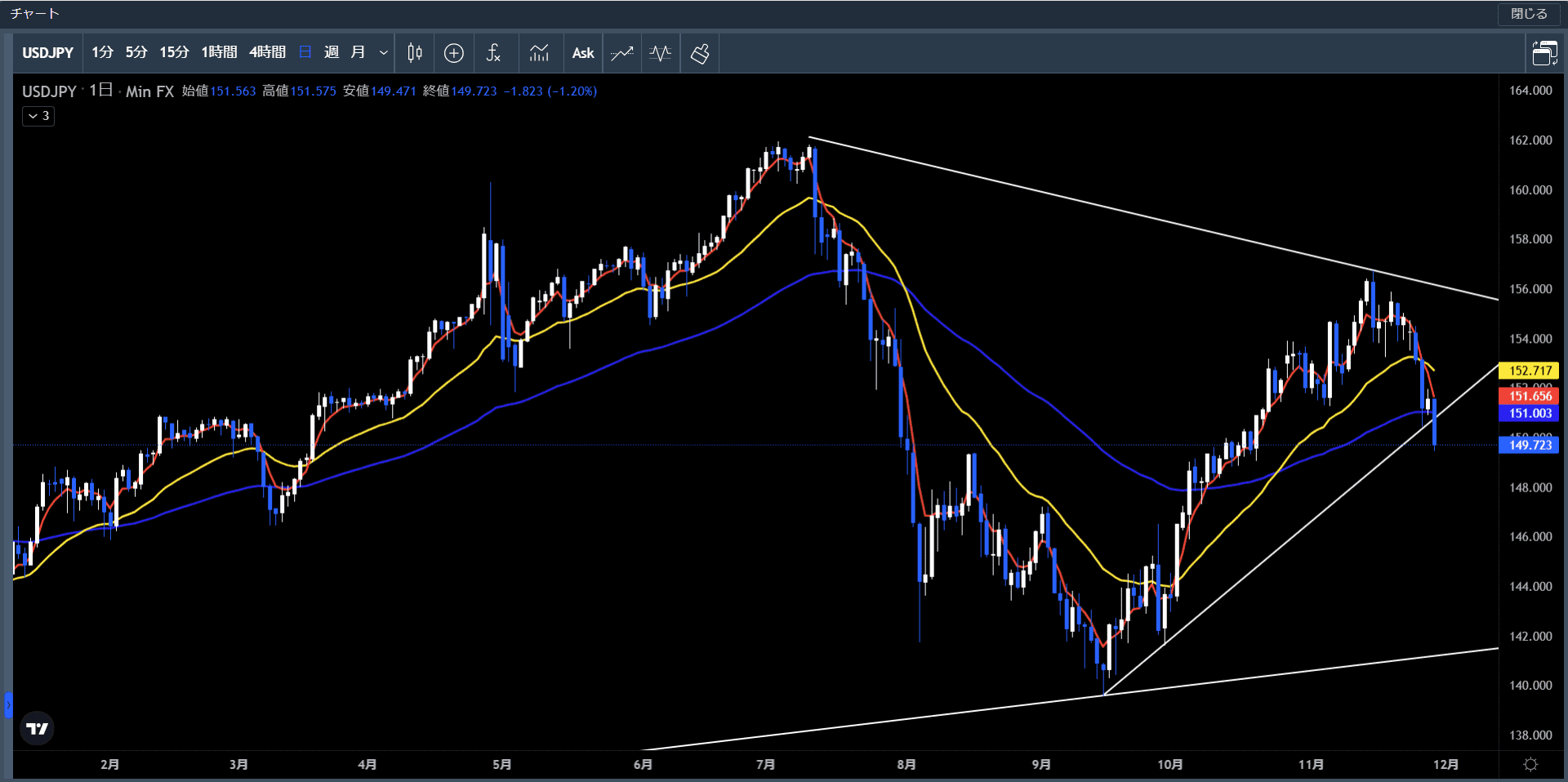Open the indicators fx function menu
This screenshot has width=1568, height=782.
coord(493,53)
